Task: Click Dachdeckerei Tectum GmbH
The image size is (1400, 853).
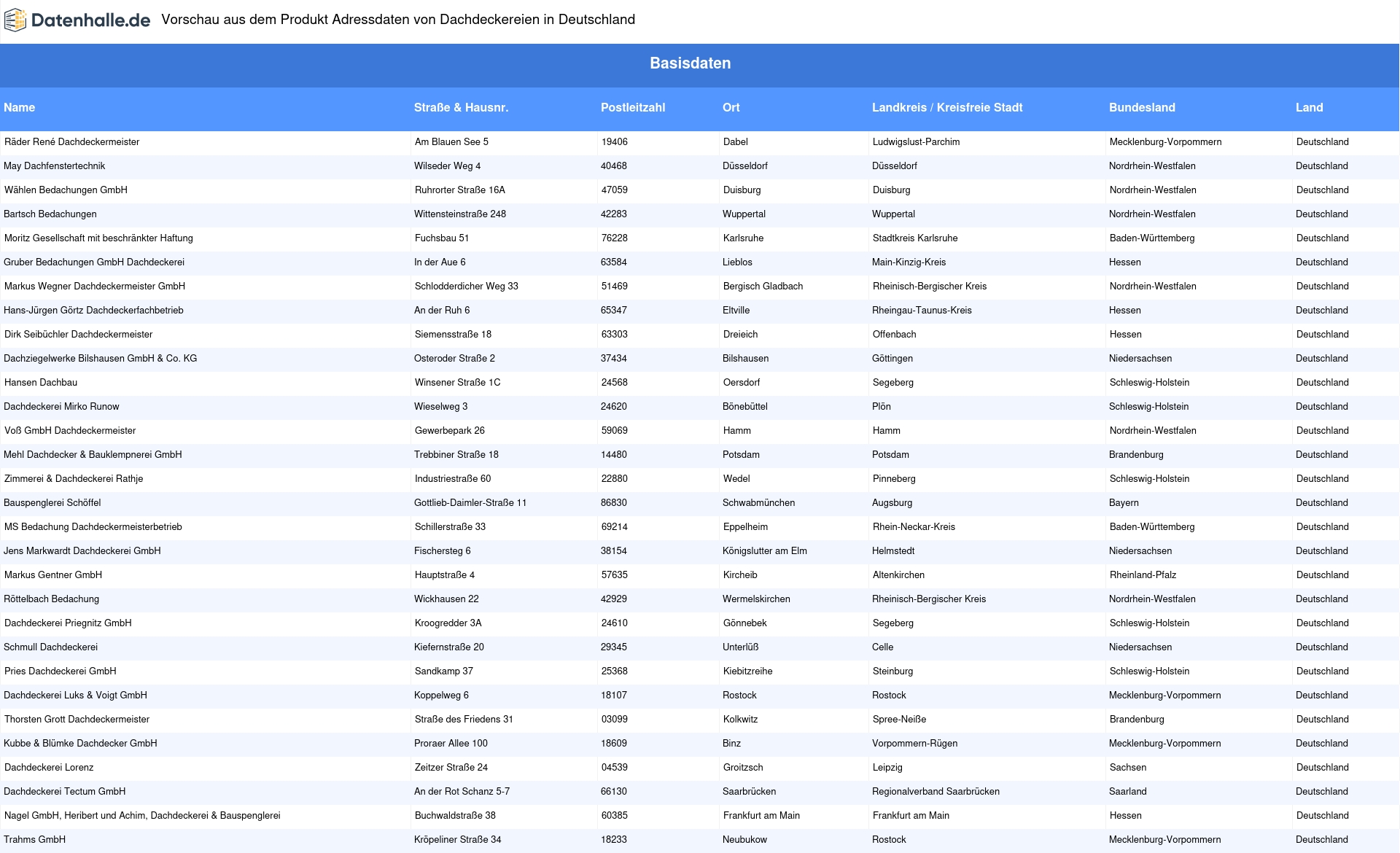Action: tap(64, 792)
